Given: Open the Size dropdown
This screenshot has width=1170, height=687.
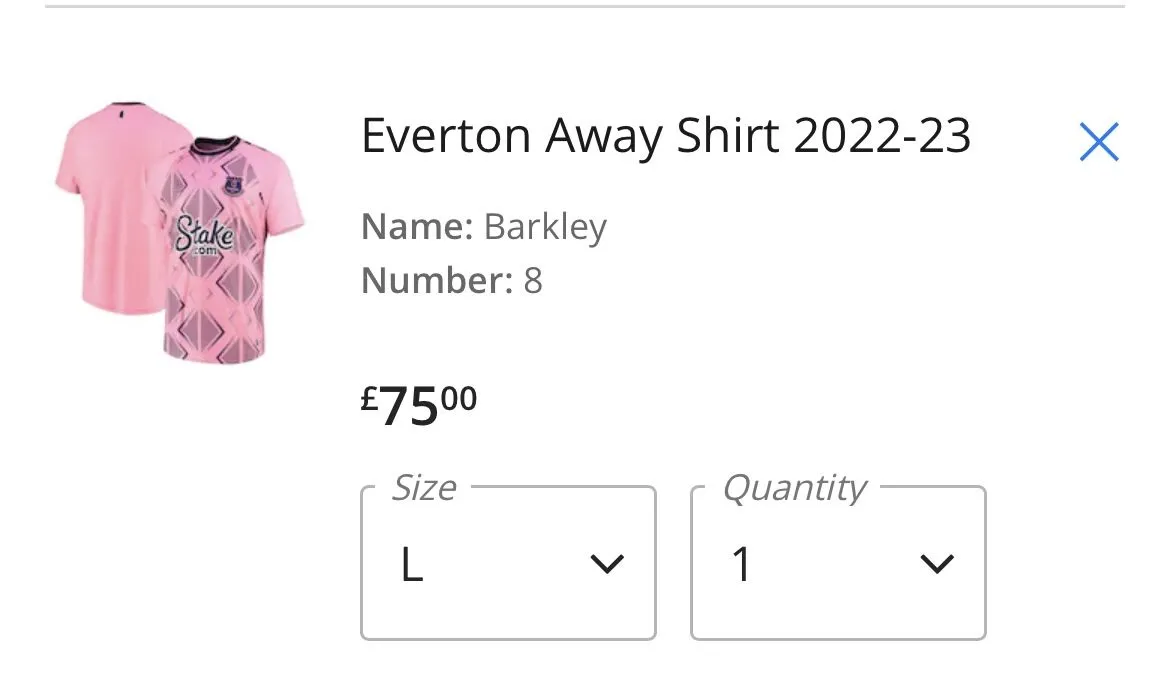Looking at the screenshot, I should coord(508,564).
